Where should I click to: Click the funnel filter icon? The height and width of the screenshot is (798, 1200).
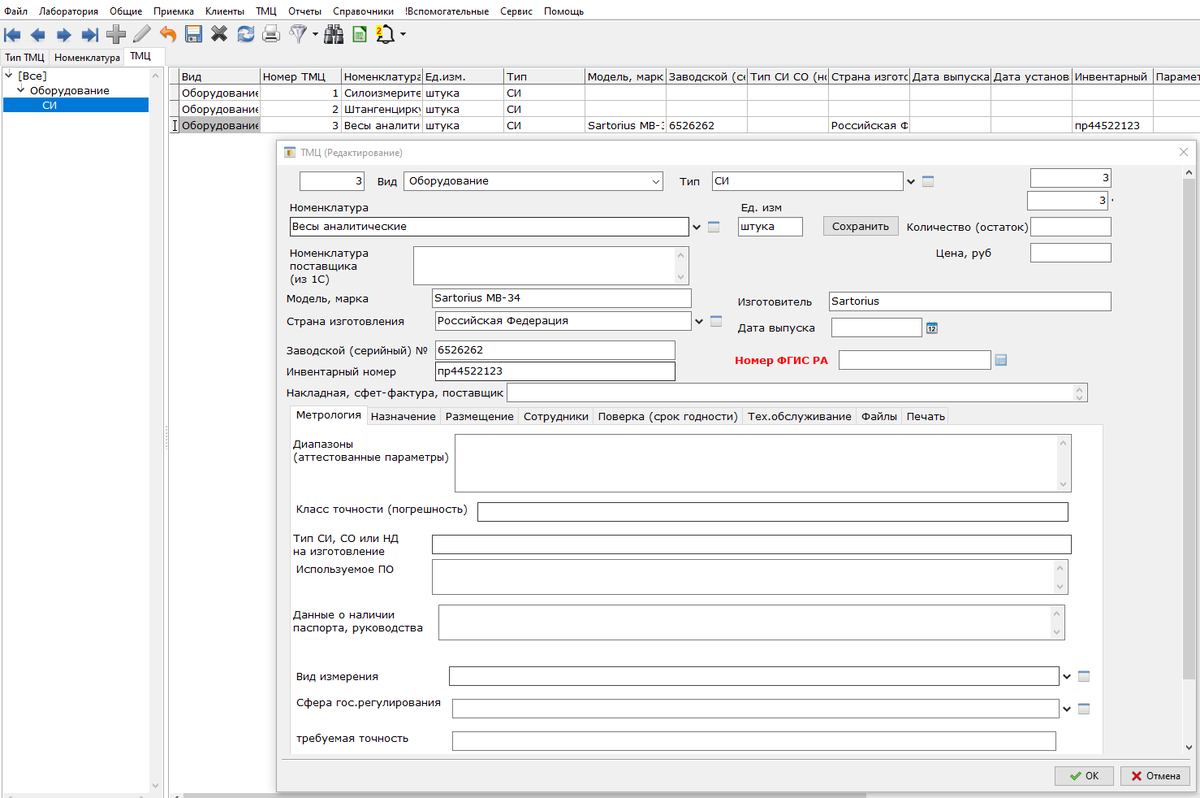pos(298,35)
